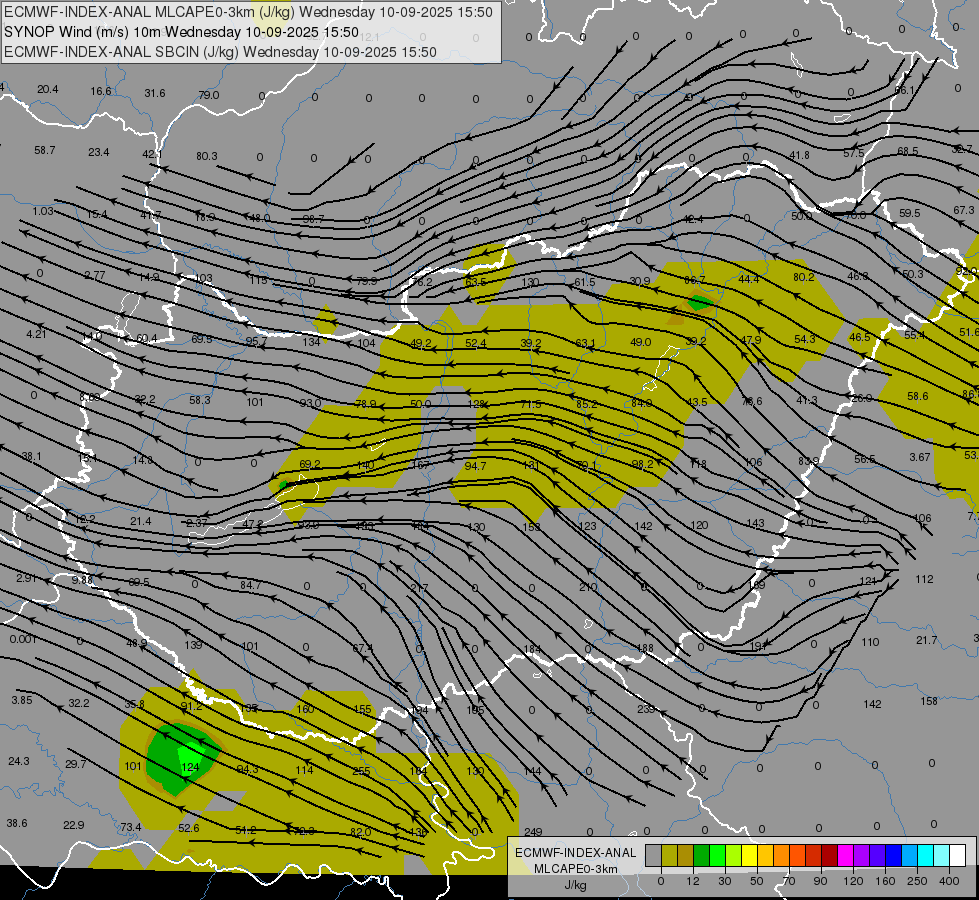Click the legend tick label 90

pyautogui.click(x=820, y=881)
